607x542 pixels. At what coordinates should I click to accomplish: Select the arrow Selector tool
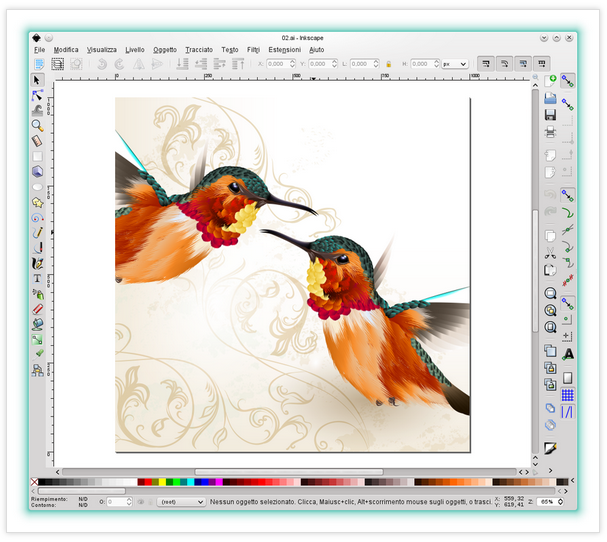(38, 80)
